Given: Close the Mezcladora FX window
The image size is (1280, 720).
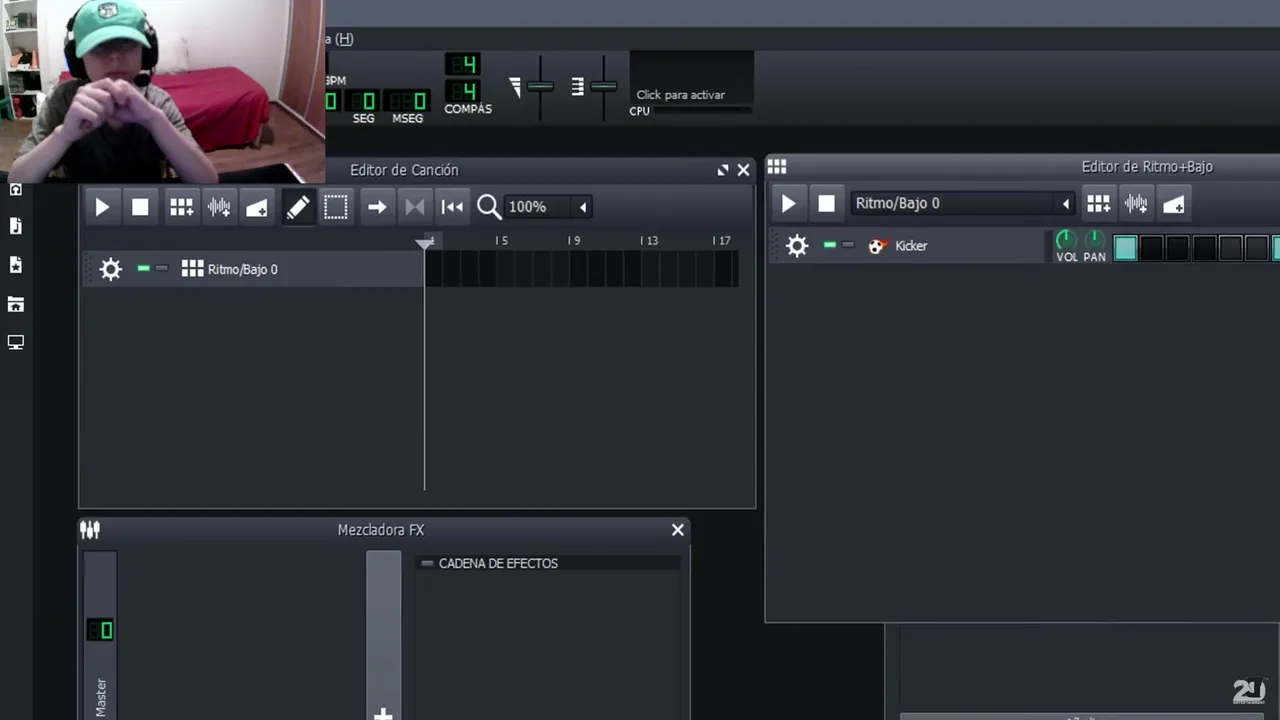Looking at the screenshot, I should click(678, 530).
